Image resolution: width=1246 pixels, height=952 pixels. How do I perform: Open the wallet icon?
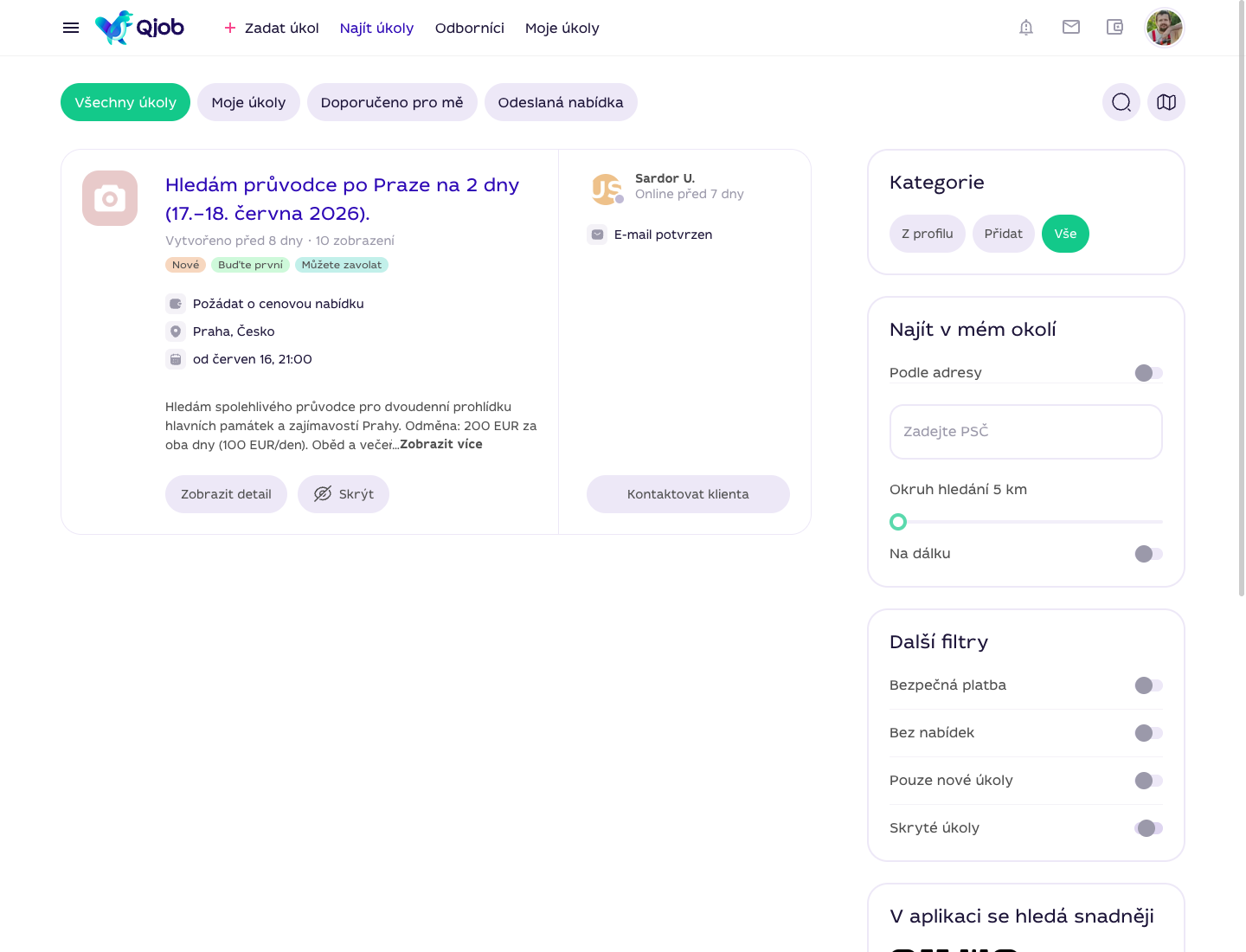click(1115, 27)
